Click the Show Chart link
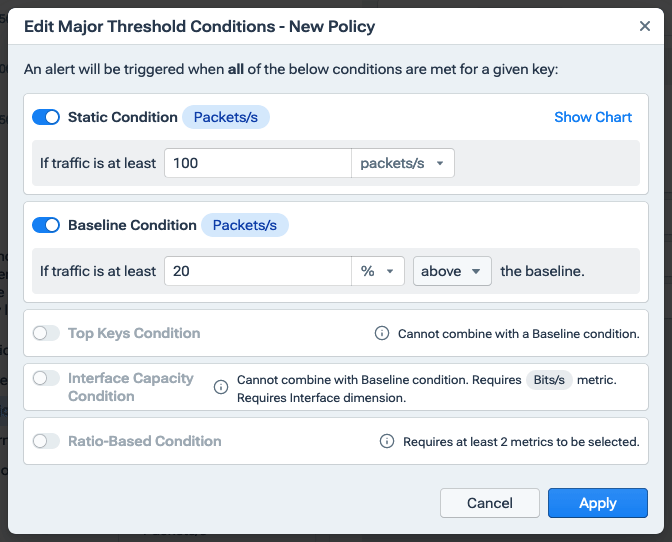Image resolution: width=672 pixels, height=542 pixels. point(593,117)
